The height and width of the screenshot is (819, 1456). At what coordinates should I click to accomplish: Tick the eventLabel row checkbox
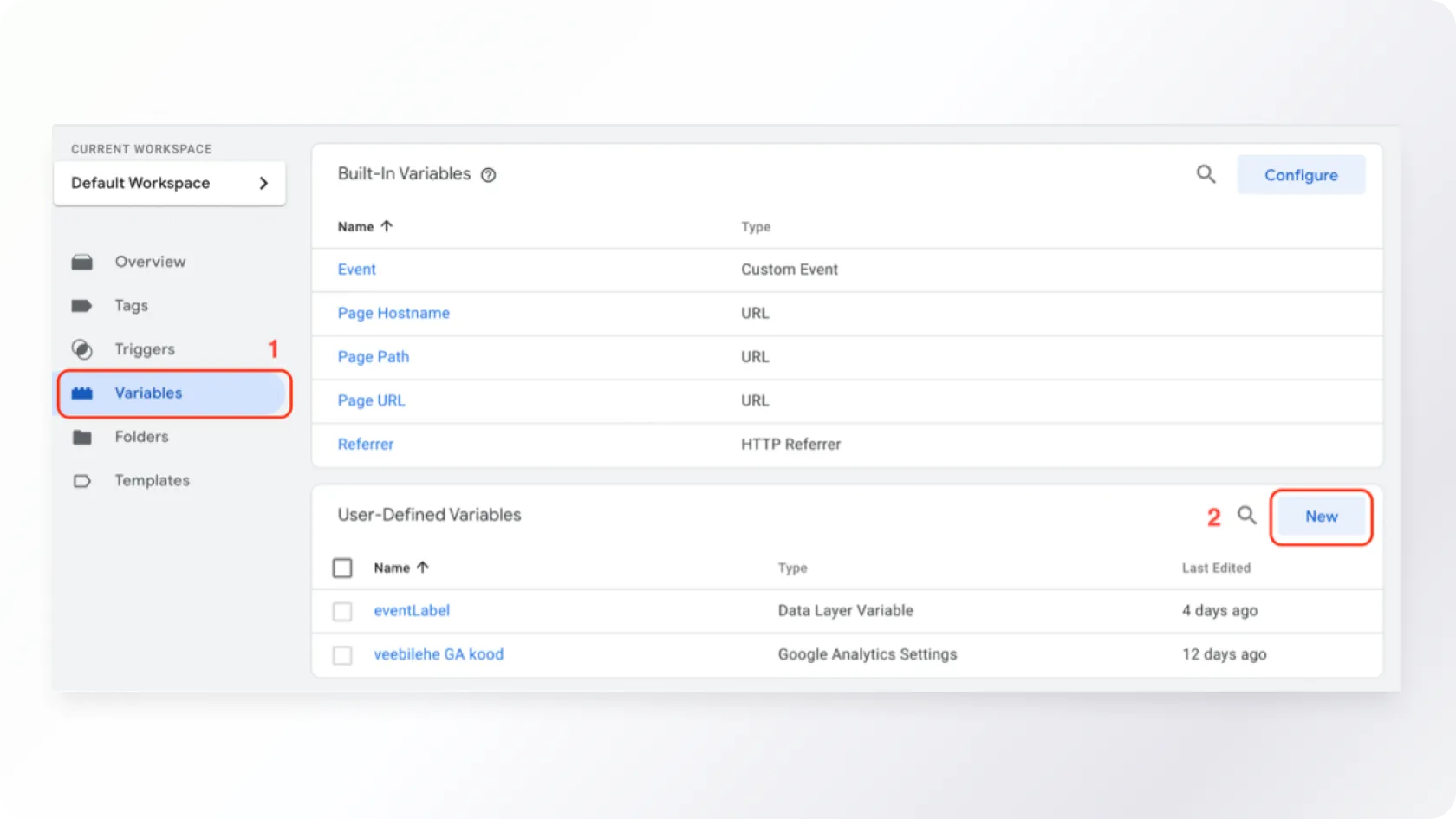point(342,612)
